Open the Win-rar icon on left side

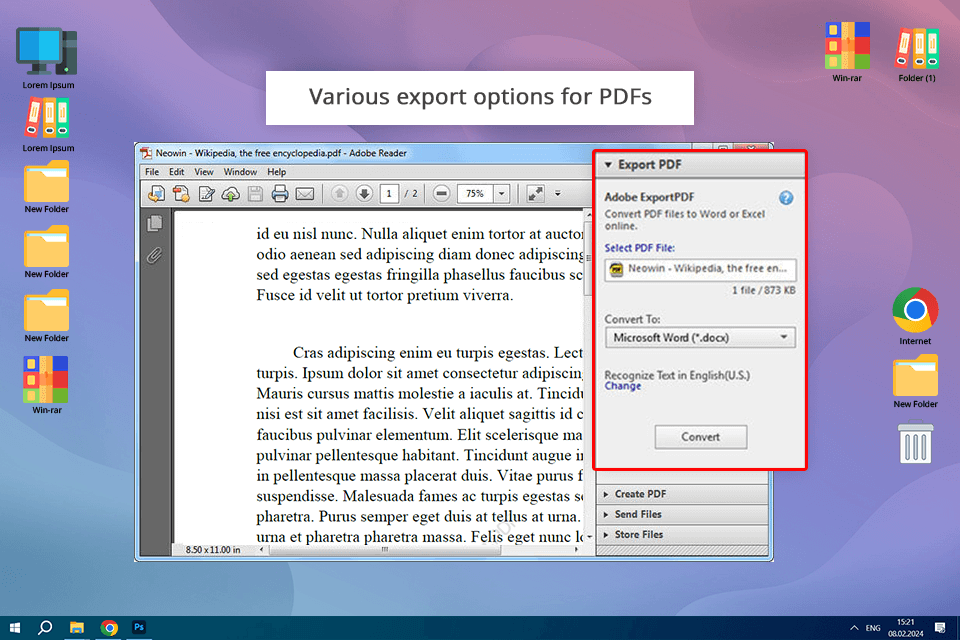(x=47, y=385)
